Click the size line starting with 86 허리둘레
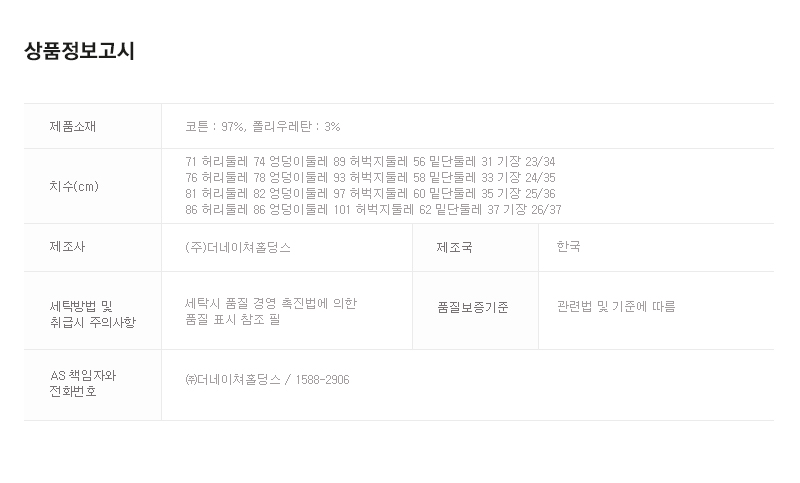800x483 pixels. point(373,210)
